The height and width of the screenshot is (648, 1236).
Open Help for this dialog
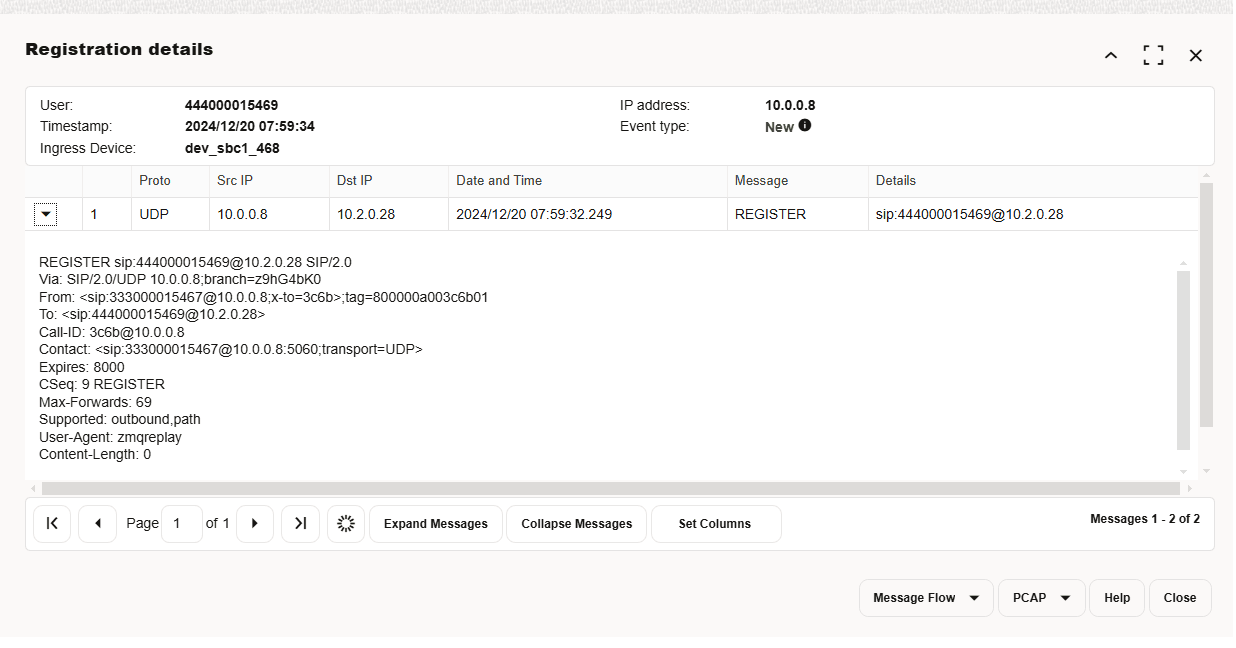click(1117, 597)
